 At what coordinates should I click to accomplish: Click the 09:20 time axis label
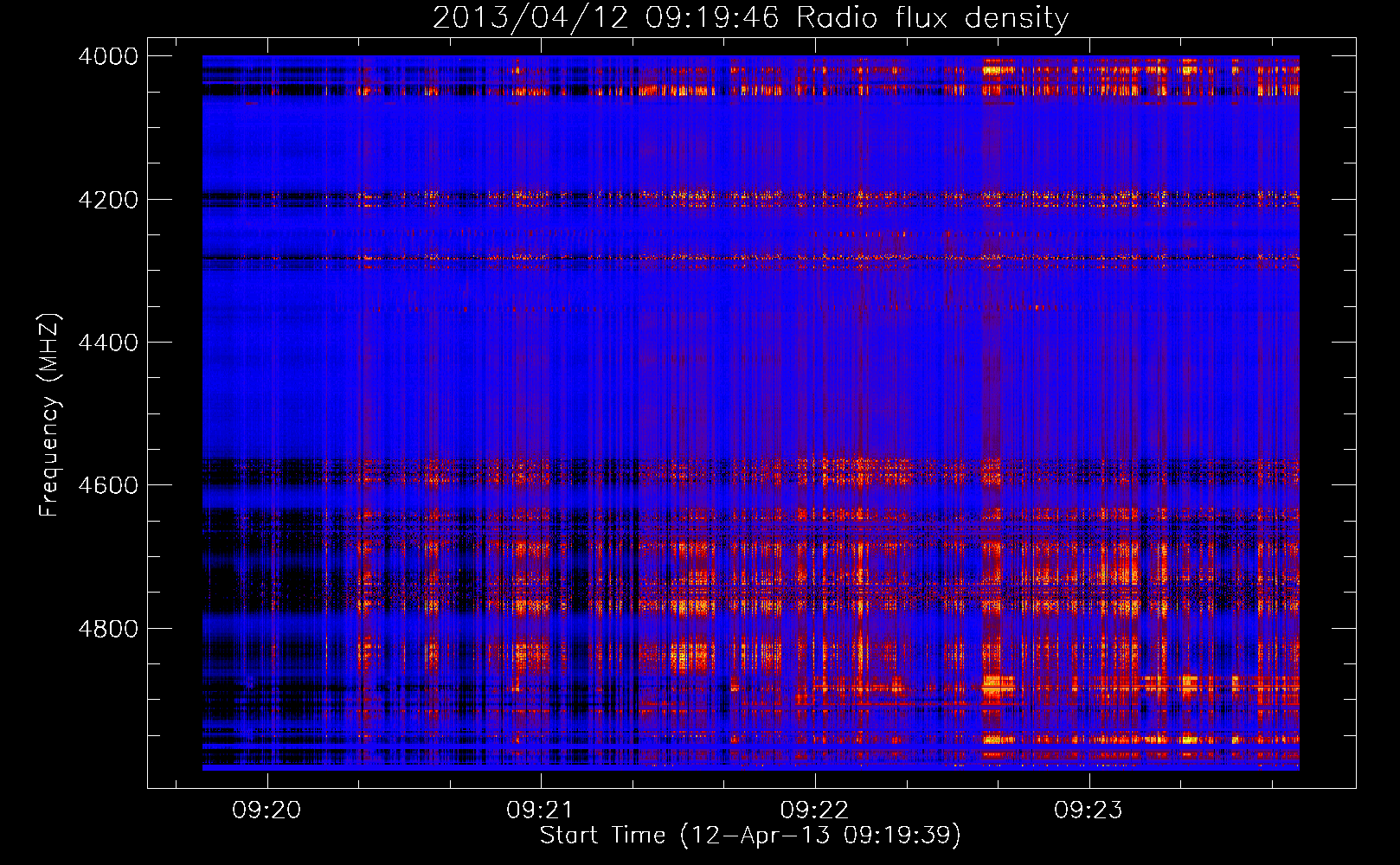(x=267, y=810)
